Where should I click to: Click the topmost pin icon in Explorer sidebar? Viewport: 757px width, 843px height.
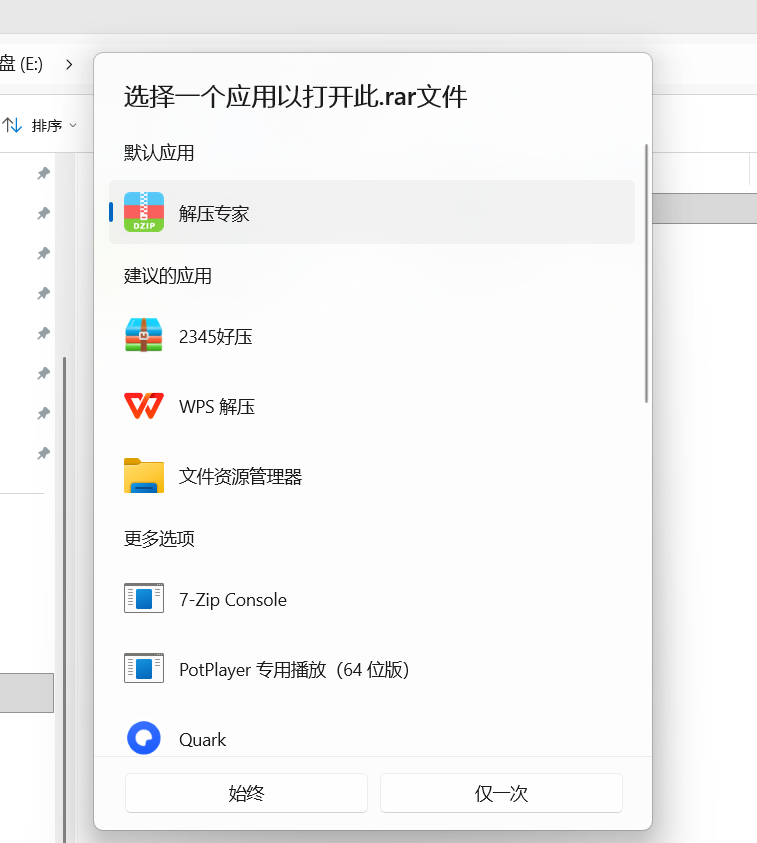[44, 173]
